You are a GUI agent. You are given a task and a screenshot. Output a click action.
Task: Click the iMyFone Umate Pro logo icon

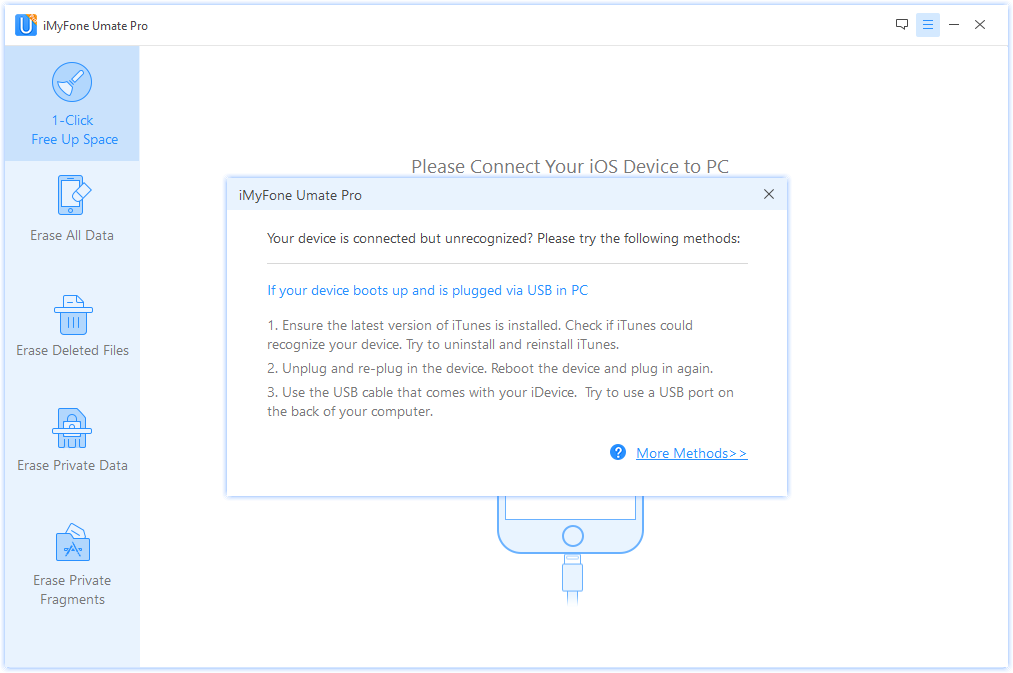click(26, 25)
